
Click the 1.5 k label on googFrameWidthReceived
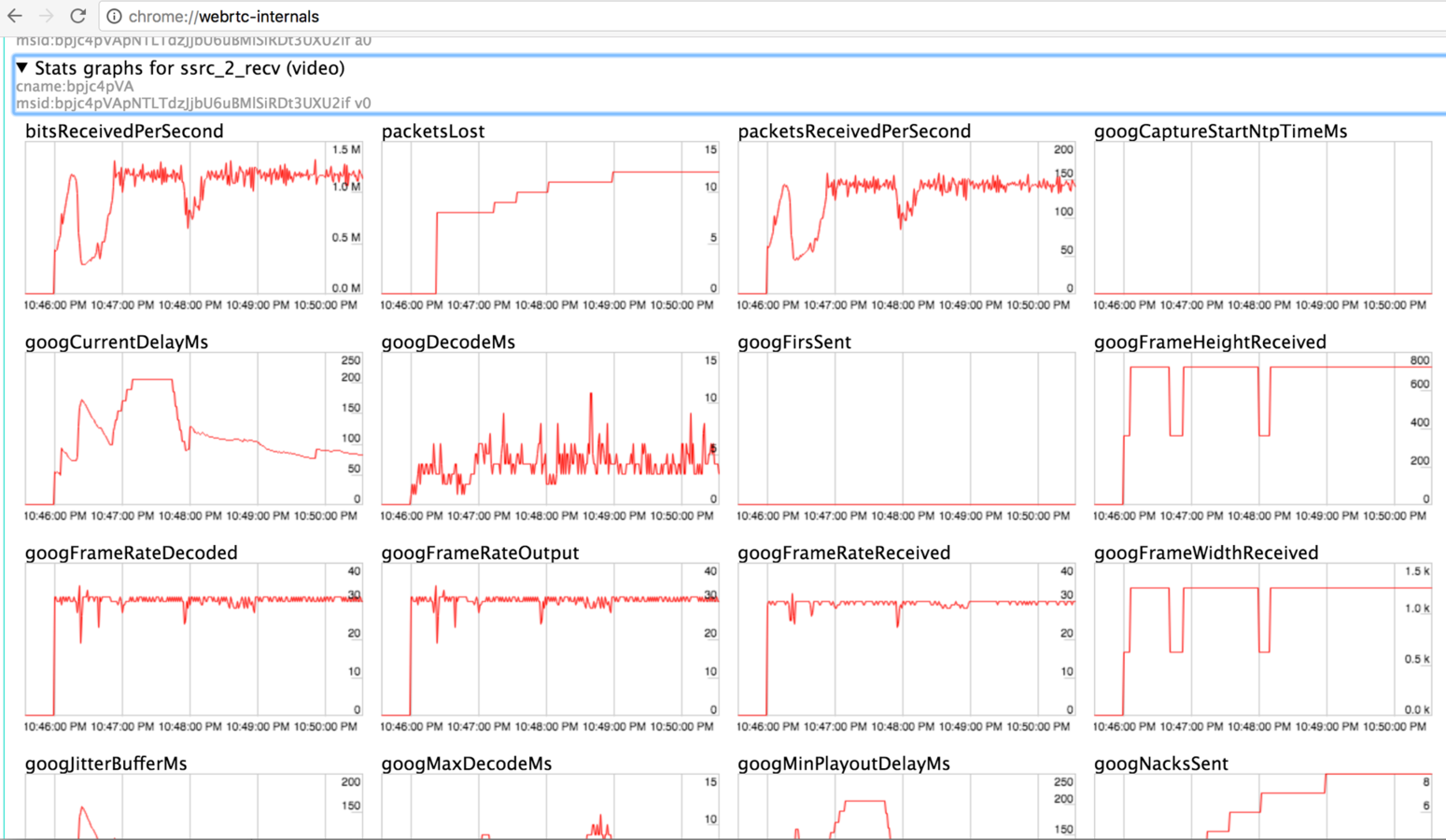[1417, 571]
